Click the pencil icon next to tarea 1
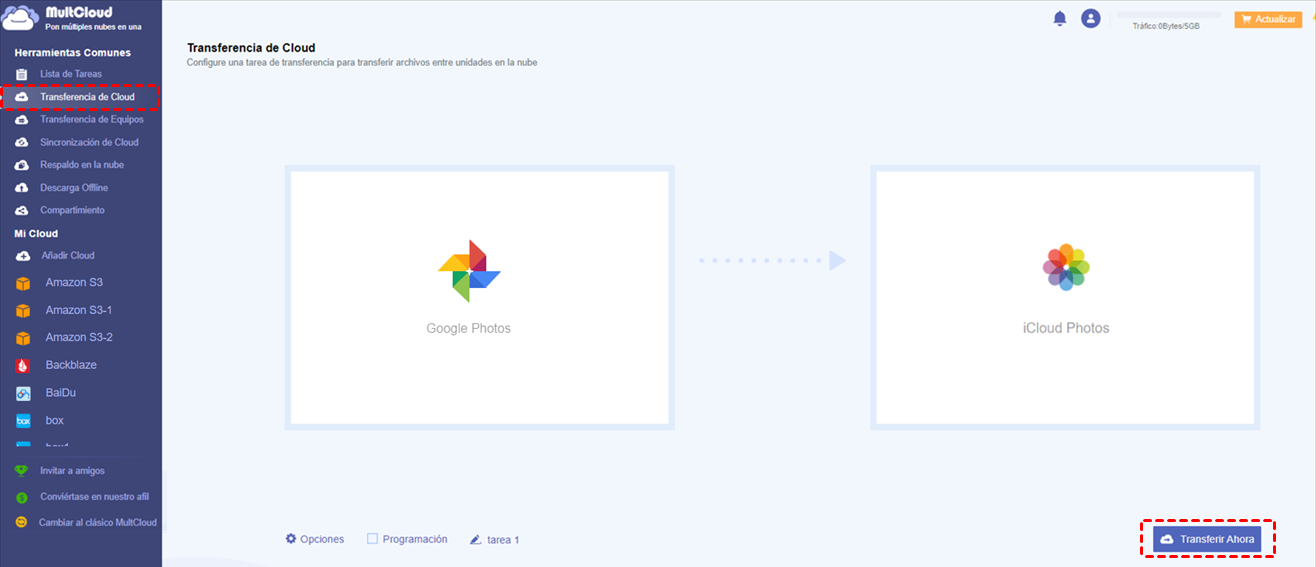1316x567 pixels. click(x=476, y=539)
